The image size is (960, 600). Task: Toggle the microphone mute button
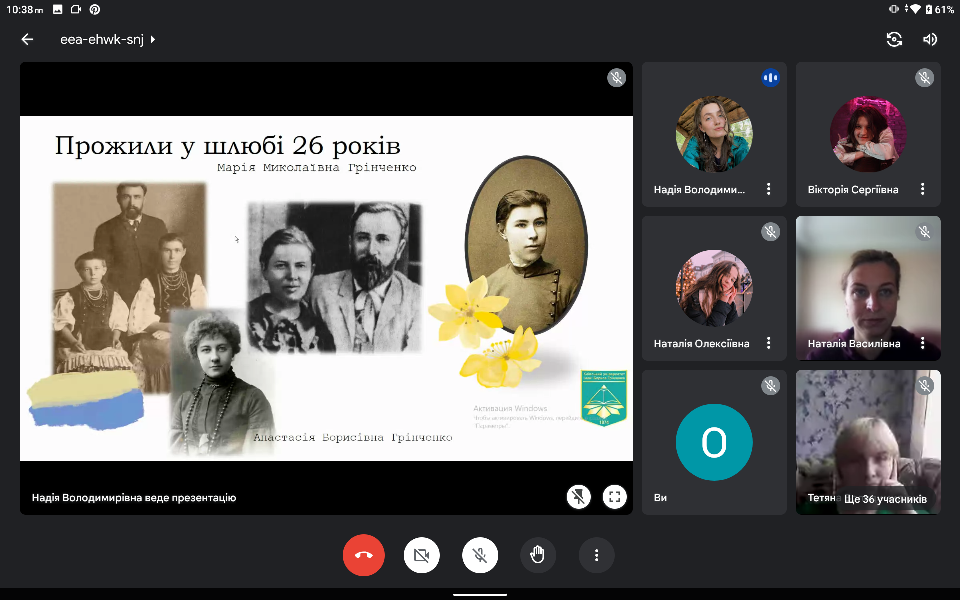(480, 555)
